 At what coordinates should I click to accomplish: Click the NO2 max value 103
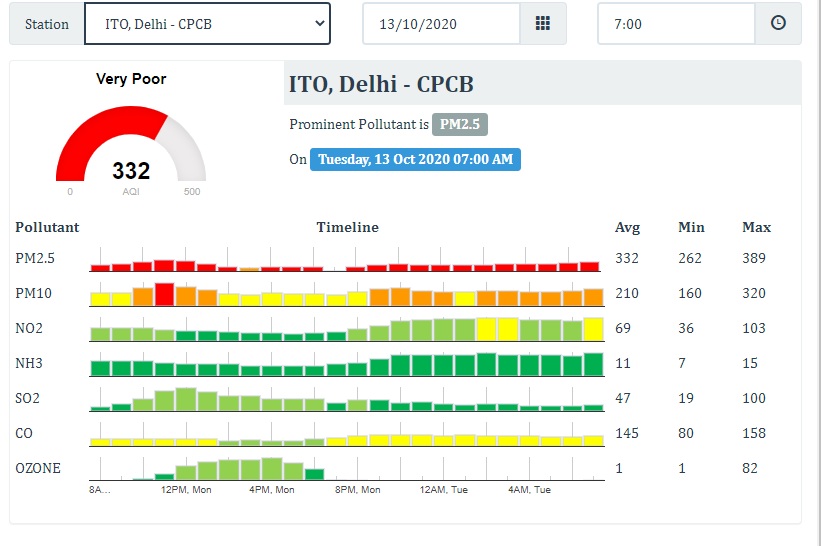coord(754,328)
